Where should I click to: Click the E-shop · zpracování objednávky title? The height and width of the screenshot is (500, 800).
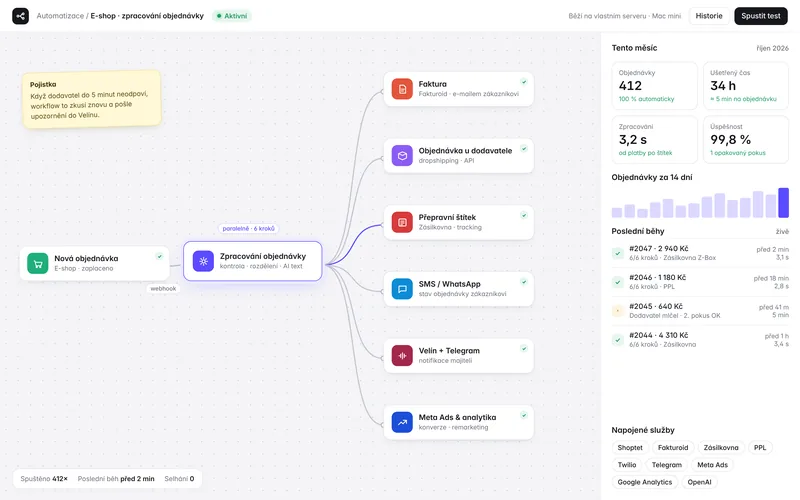tap(147, 16)
